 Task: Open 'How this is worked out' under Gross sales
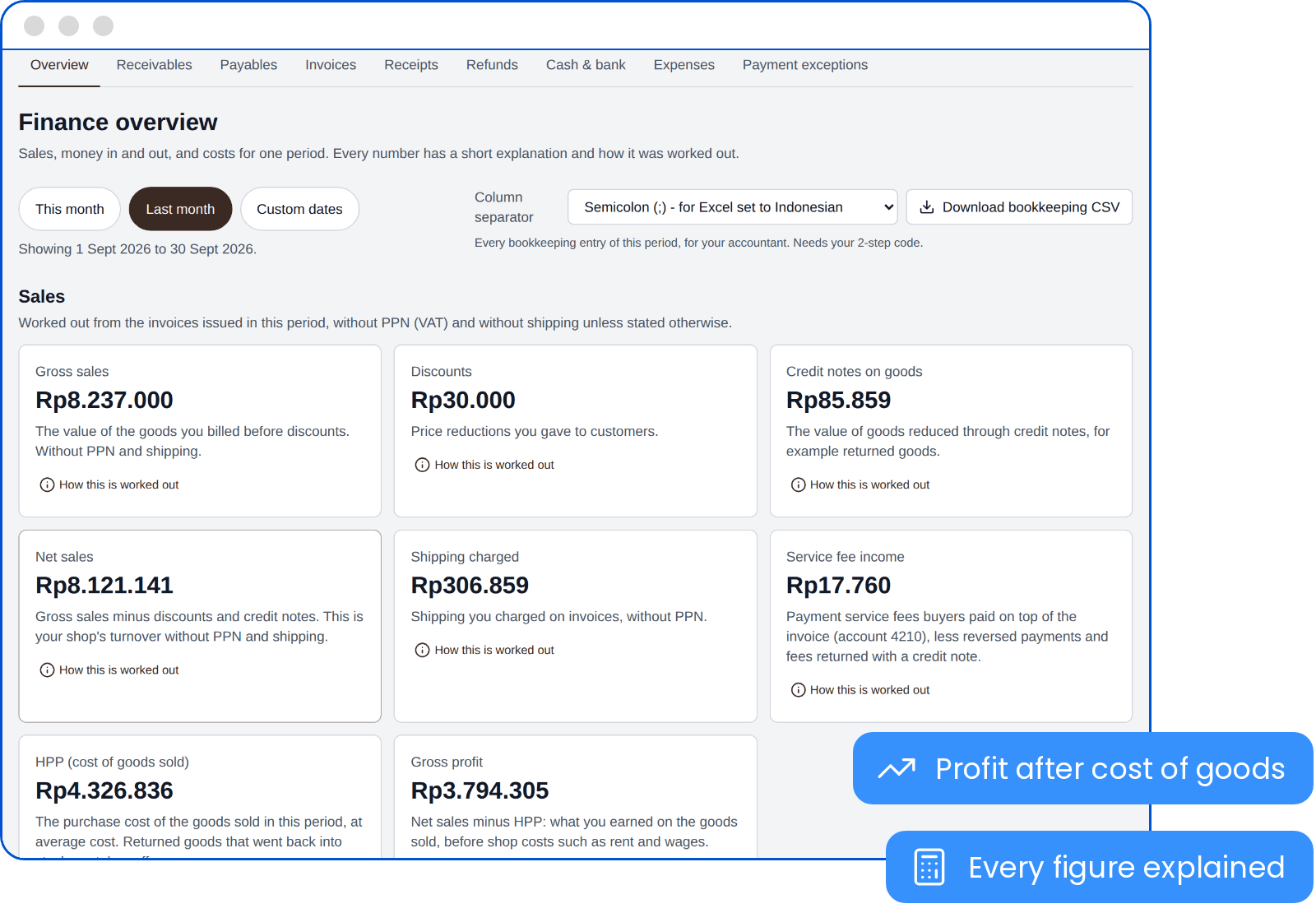(109, 485)
